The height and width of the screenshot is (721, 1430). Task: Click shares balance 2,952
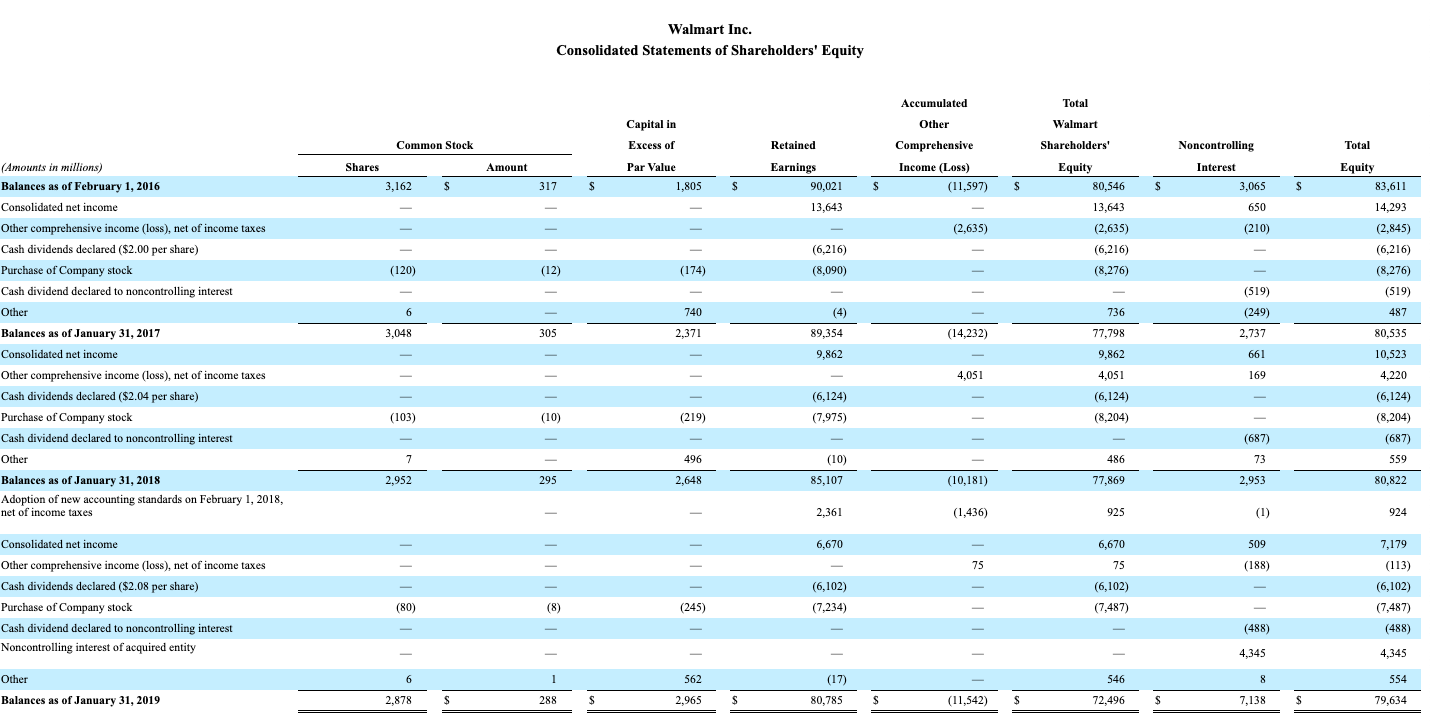pyautogui.click(x=397, y=480)
